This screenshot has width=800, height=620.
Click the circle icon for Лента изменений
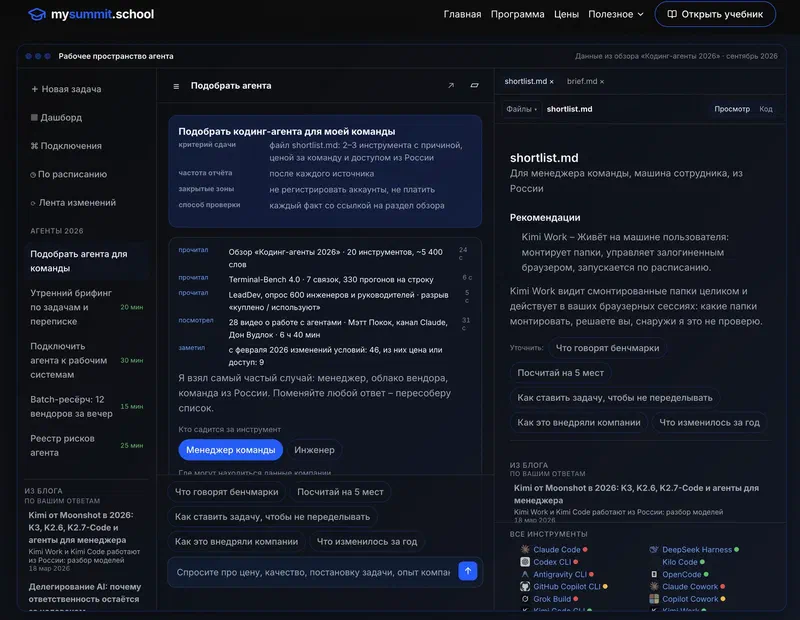pyautogui.click(x=33, y=203)
